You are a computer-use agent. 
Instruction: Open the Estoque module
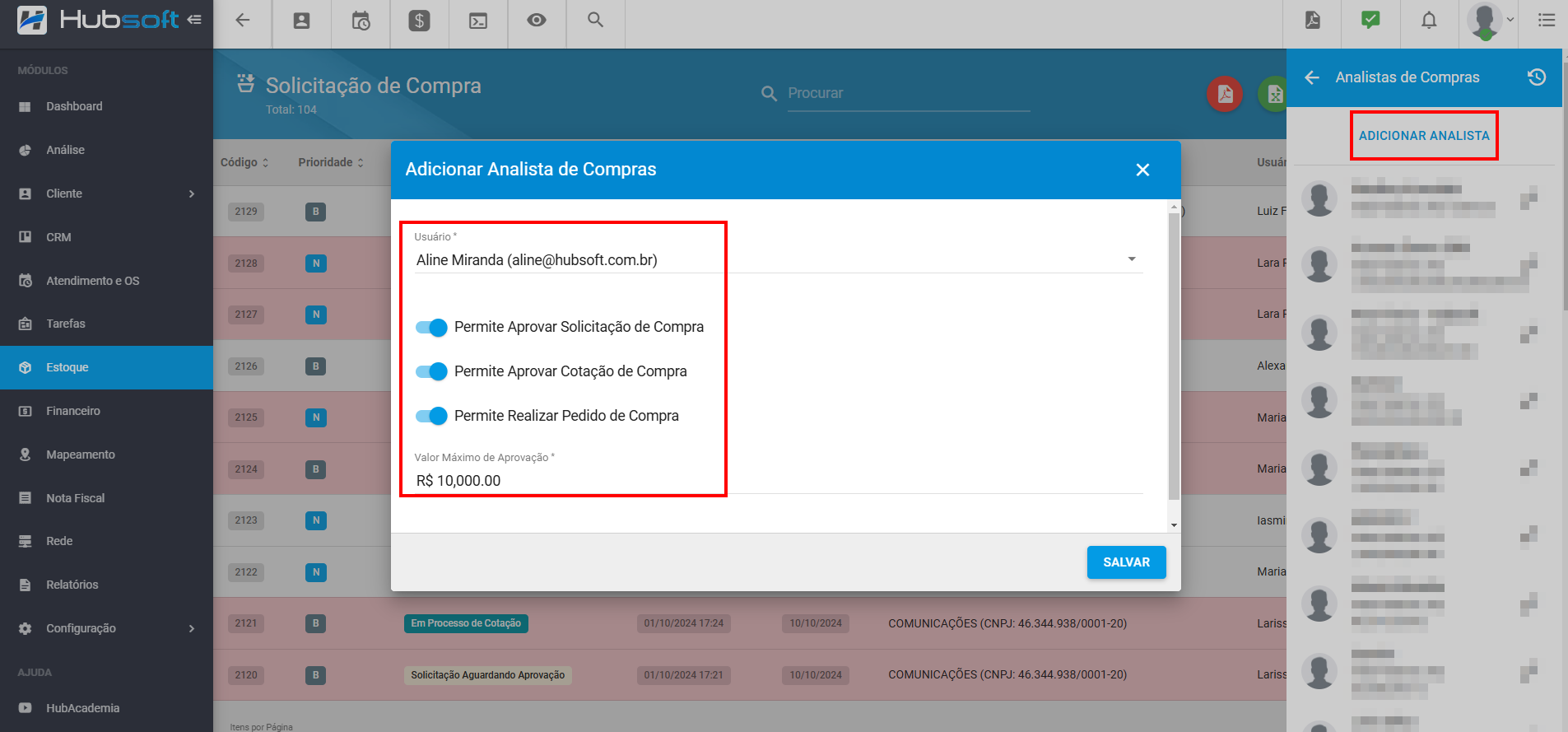[106, 367]
